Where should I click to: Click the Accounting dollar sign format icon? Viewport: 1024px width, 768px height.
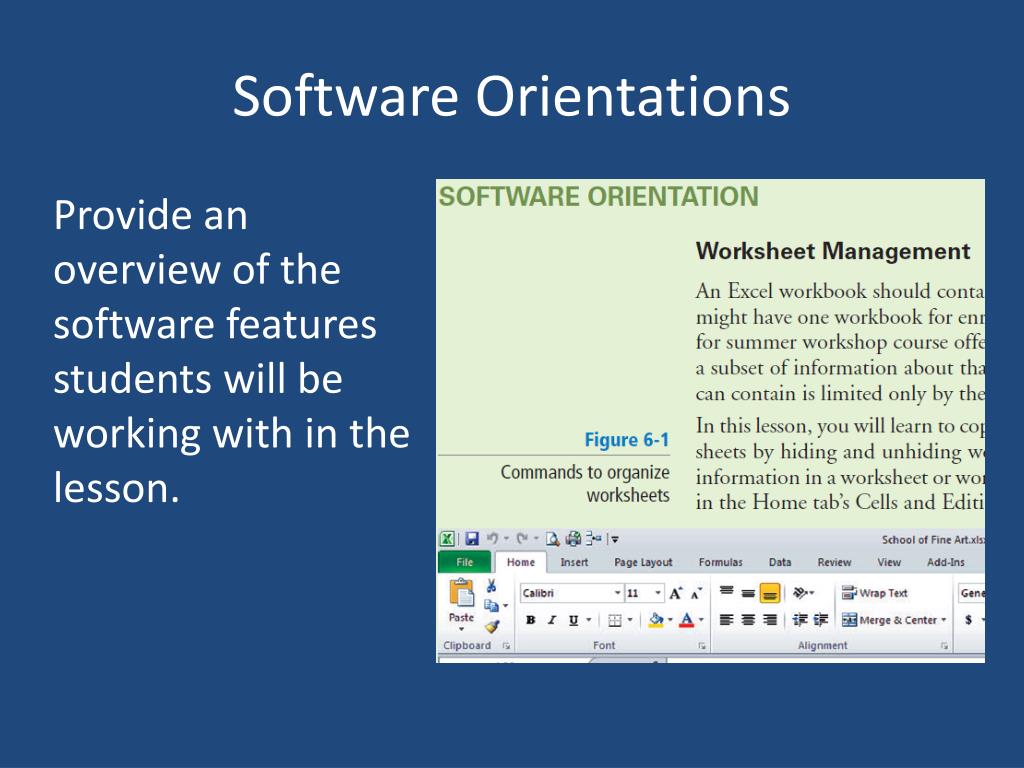click(x=969, y=620)
